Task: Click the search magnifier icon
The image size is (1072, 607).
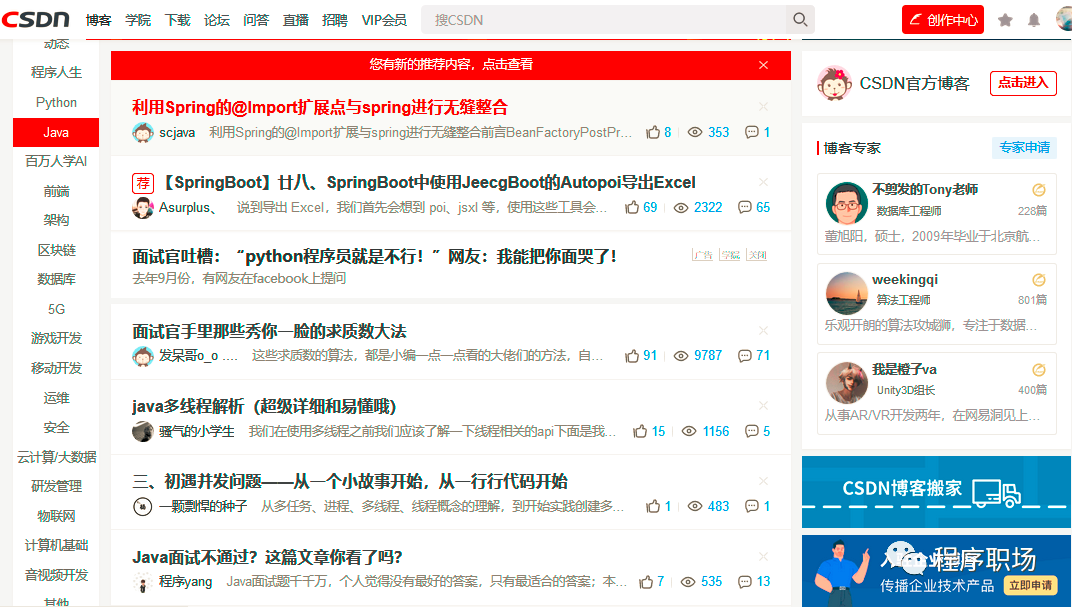Action: pyautogui.click(x=800, y=19)
